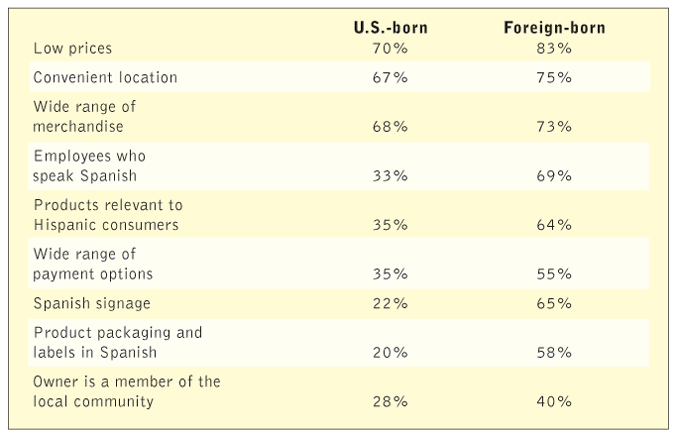
Task: Click the 22% Spanish signage value
Action: (389, 302)
